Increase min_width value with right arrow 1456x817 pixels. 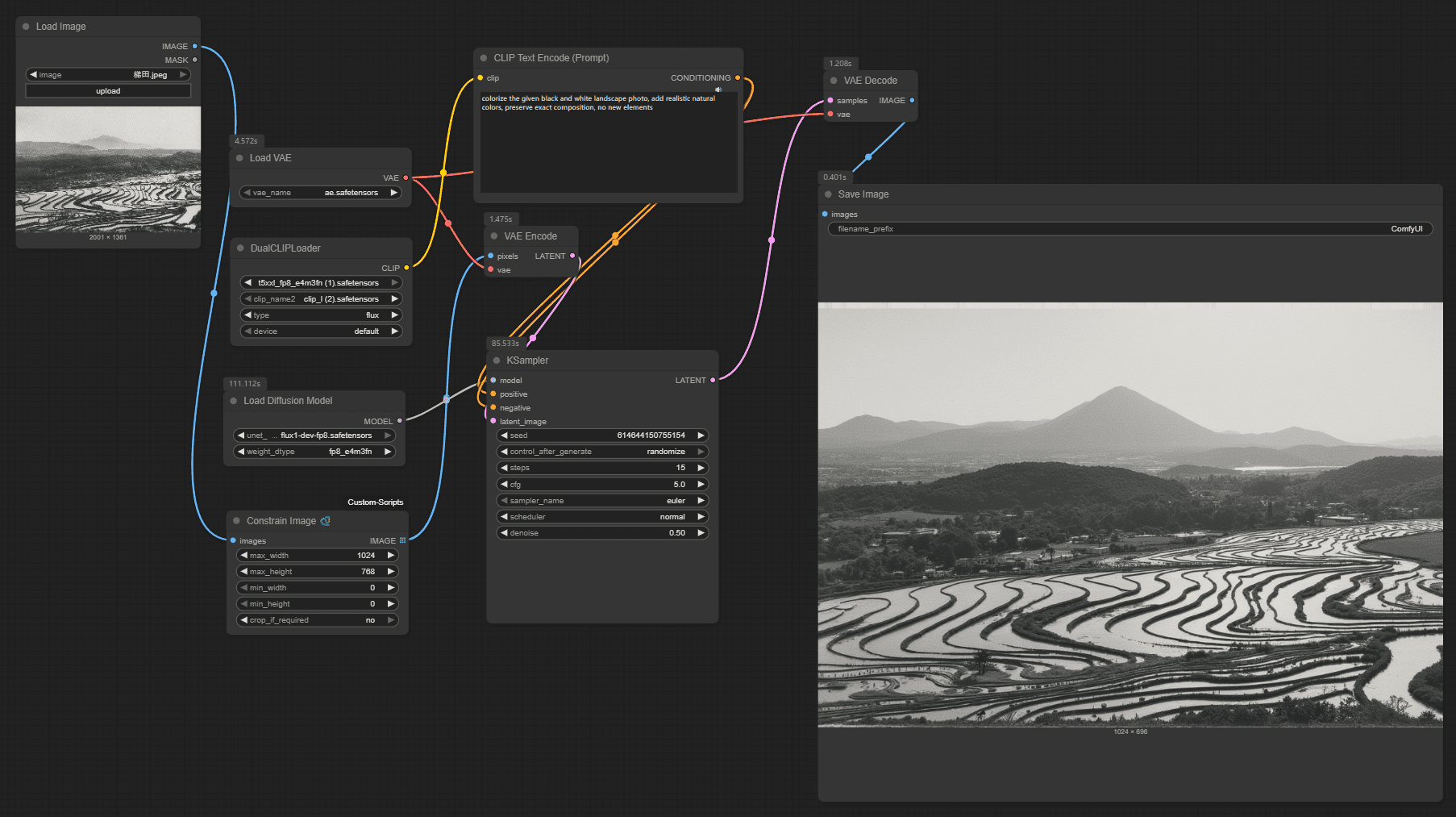pos(391,588)
